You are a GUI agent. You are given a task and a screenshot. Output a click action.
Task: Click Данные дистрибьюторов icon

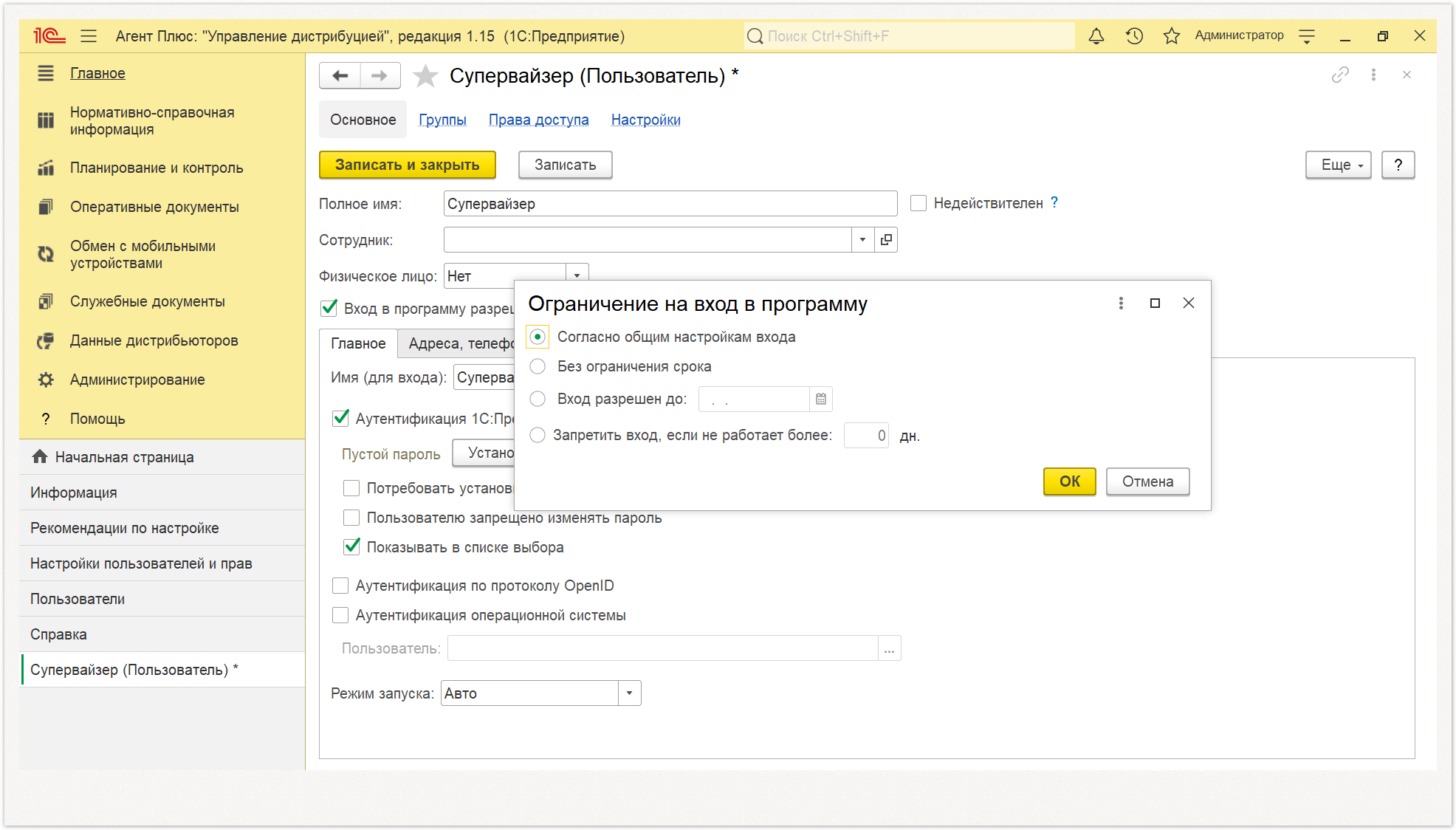click(46, 340)
